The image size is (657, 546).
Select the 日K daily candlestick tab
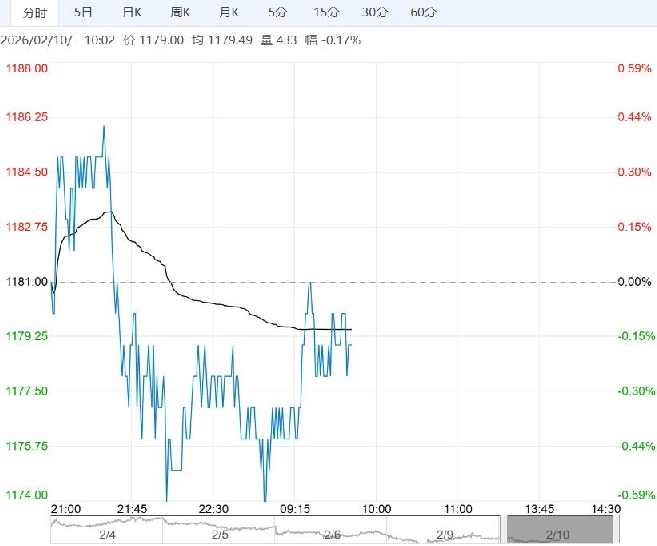click(131, 12)
